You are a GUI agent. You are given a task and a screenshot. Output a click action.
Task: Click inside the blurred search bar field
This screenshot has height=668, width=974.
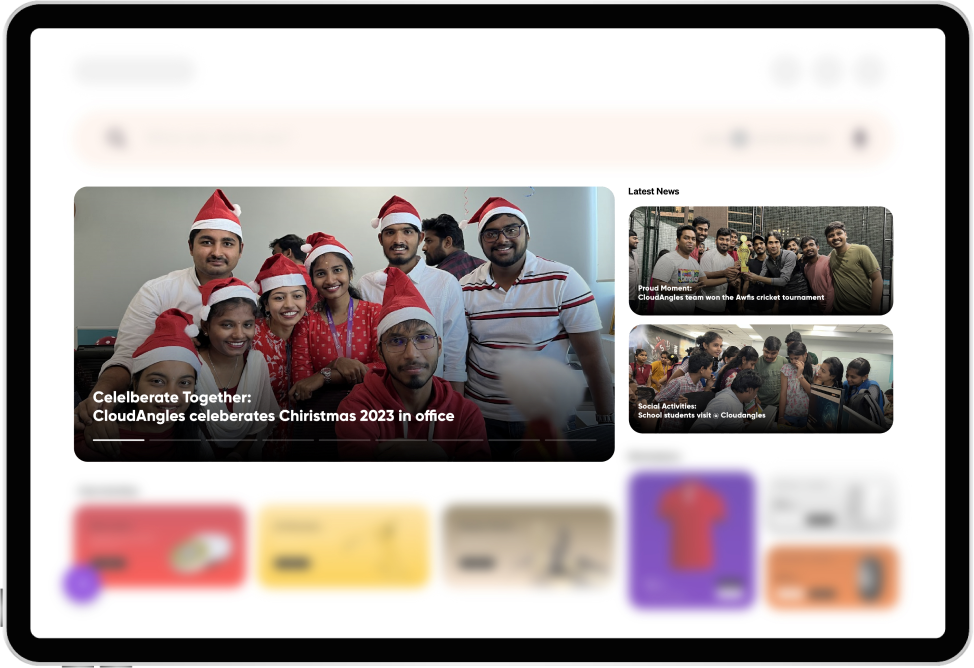(484, 138)
